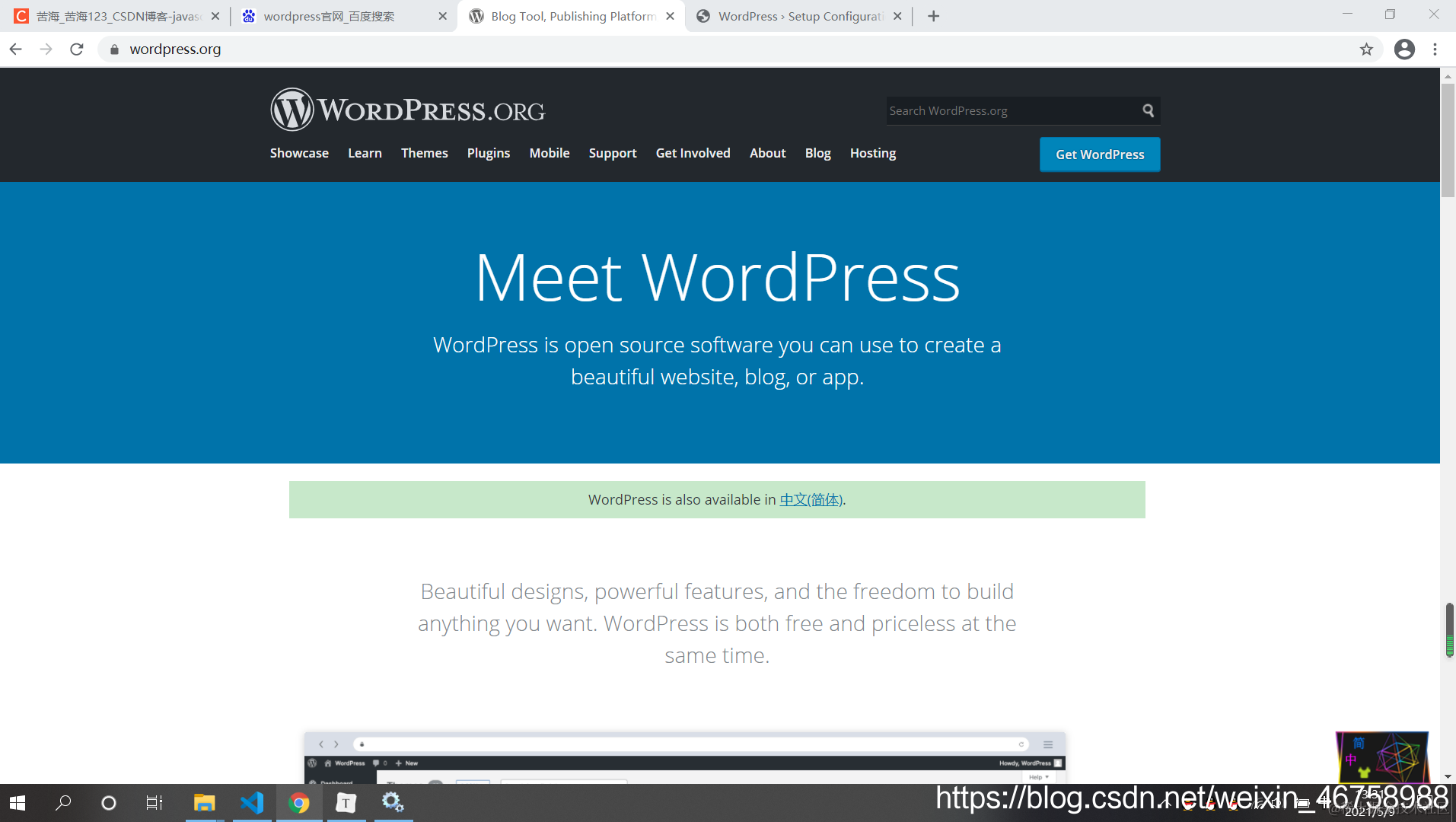1456x822 pixels.
Task: Open the Support menu item
Action: 613,153
